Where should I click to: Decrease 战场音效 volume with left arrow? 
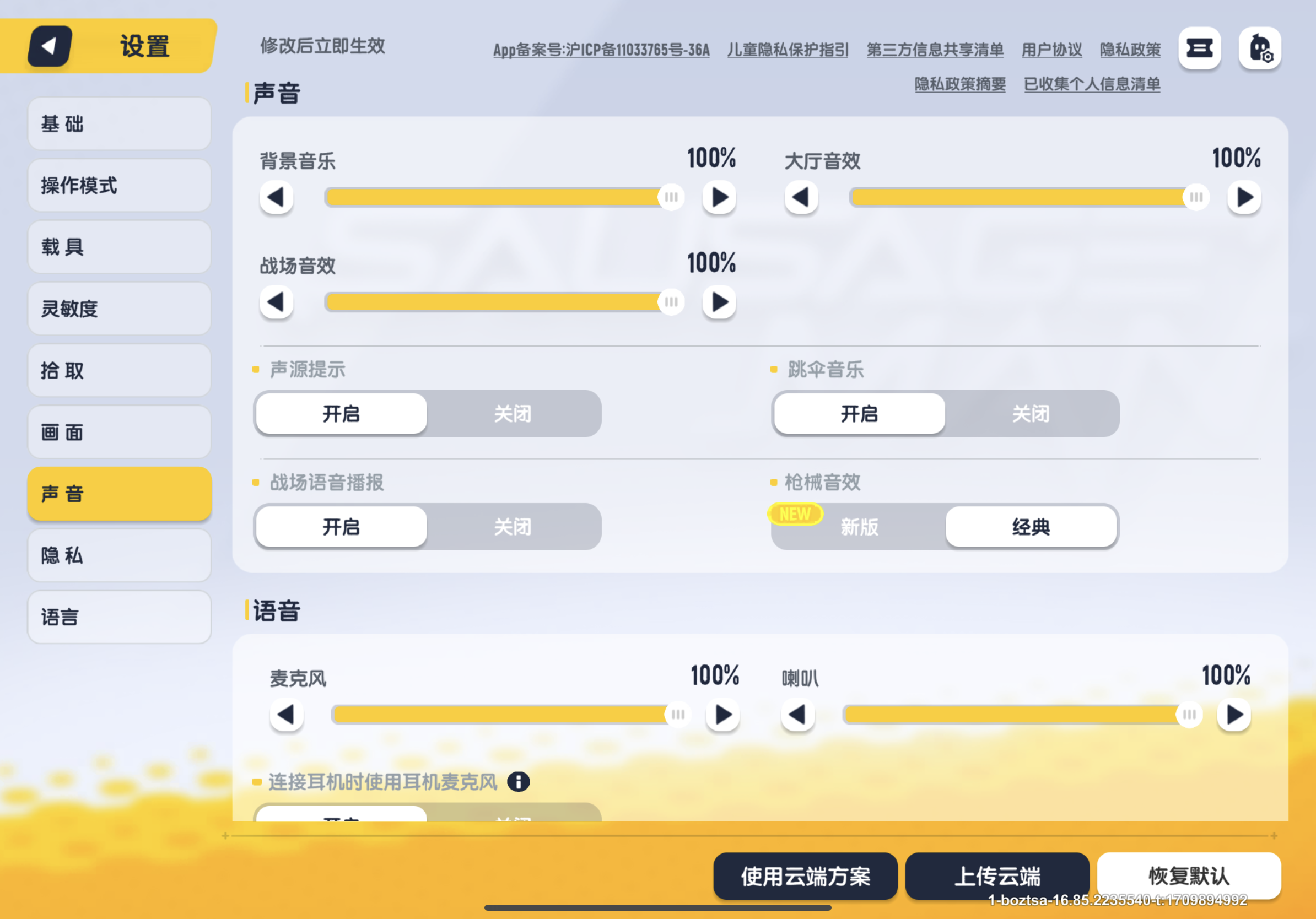pos(276,302)
